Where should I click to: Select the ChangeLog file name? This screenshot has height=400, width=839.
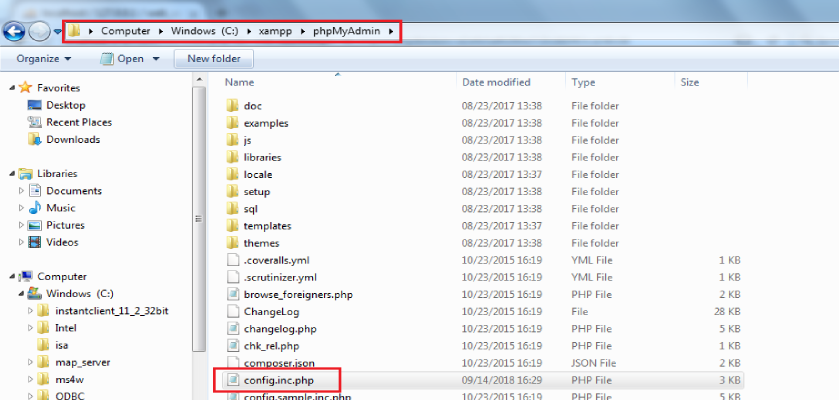[x=271, y=311]
